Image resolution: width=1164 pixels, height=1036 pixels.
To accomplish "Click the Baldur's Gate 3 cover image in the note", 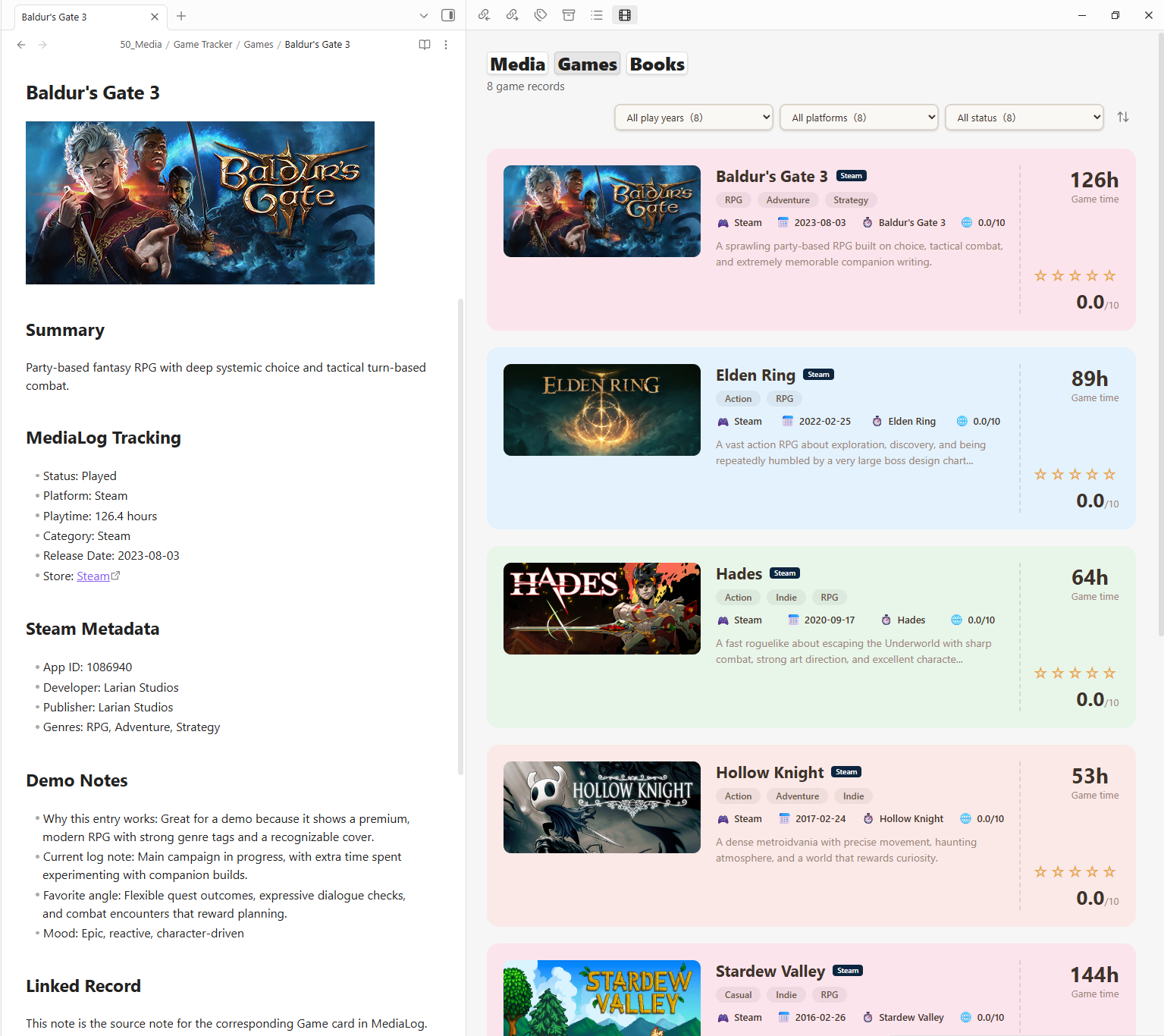I will coord(200,203).
